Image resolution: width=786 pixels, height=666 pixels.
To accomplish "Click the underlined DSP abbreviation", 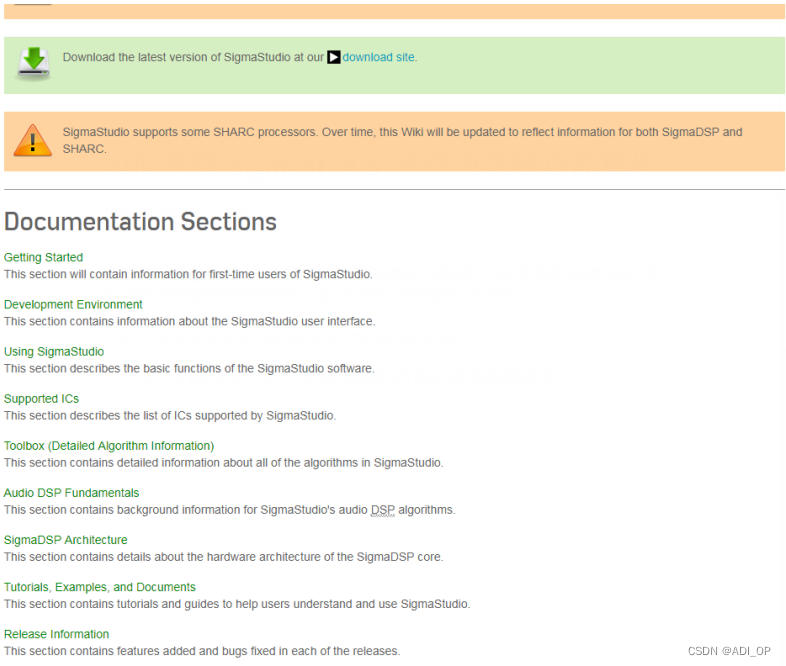I will coord(383,510).
